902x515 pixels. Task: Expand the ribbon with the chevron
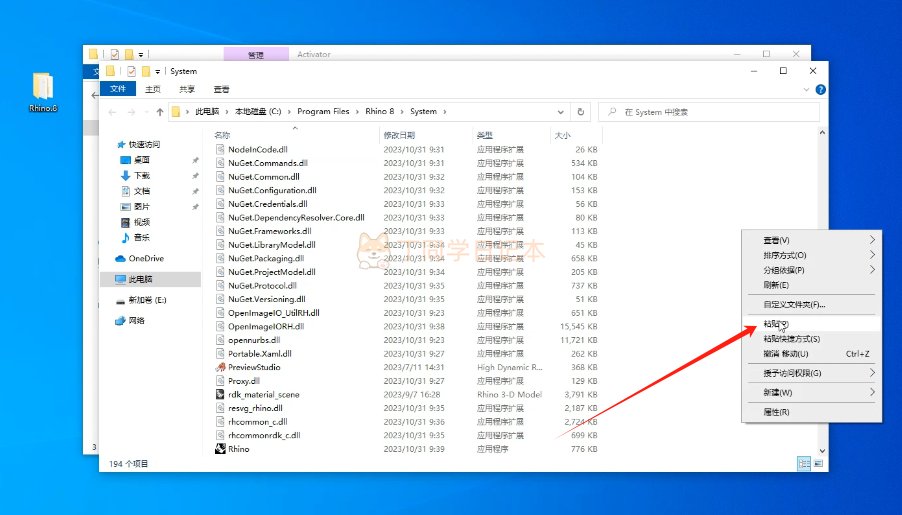[x=807, y=89]
